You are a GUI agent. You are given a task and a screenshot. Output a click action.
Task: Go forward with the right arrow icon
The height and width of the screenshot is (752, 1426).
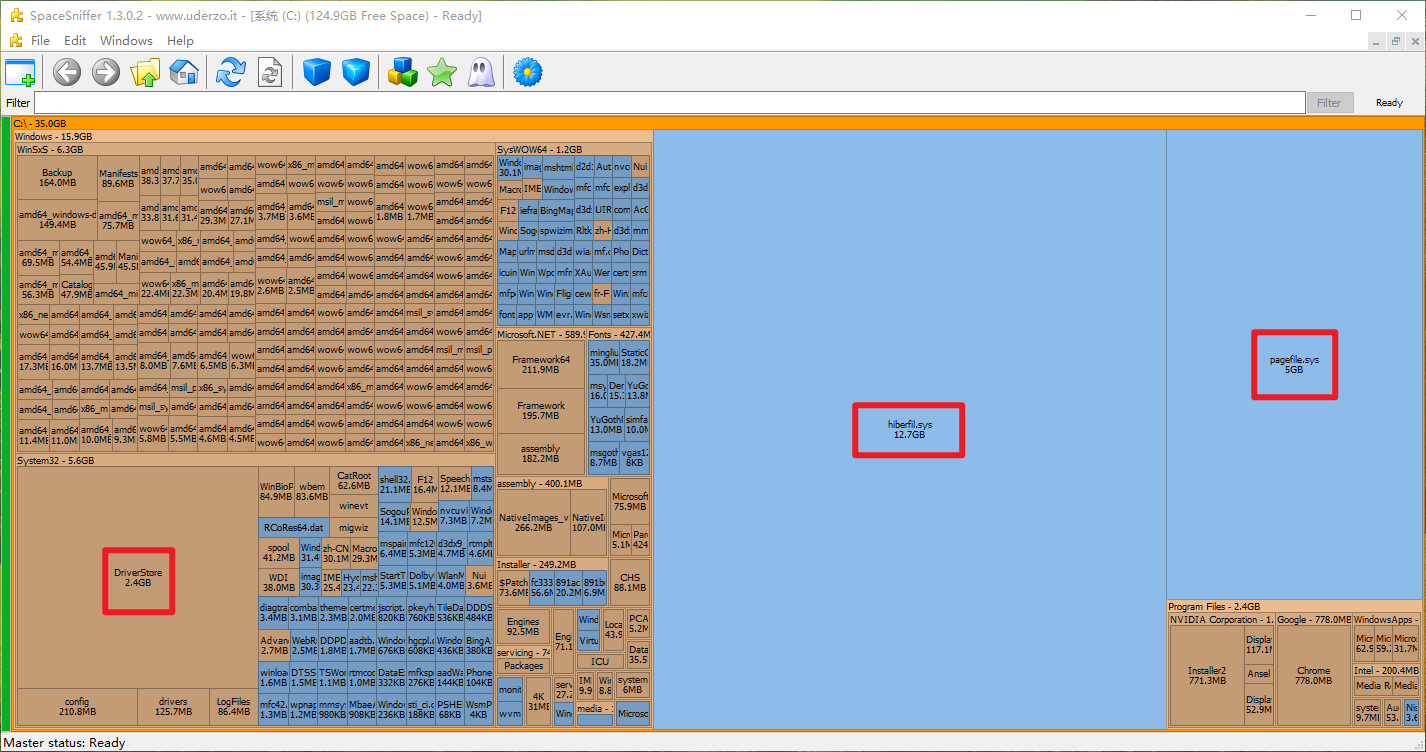point(106,72)
